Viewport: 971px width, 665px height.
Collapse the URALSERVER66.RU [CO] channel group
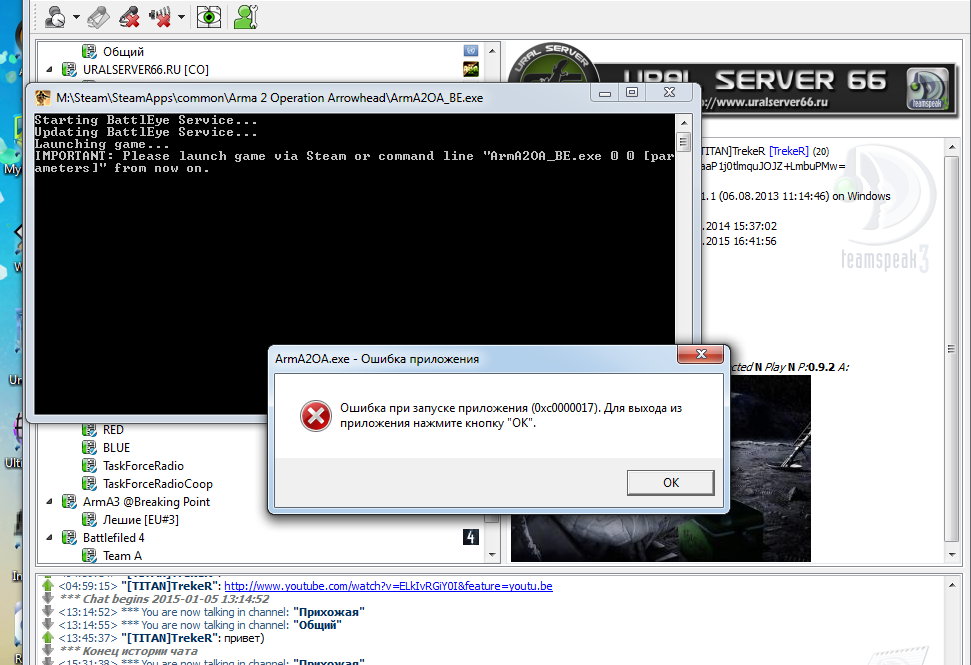[50, 69]
